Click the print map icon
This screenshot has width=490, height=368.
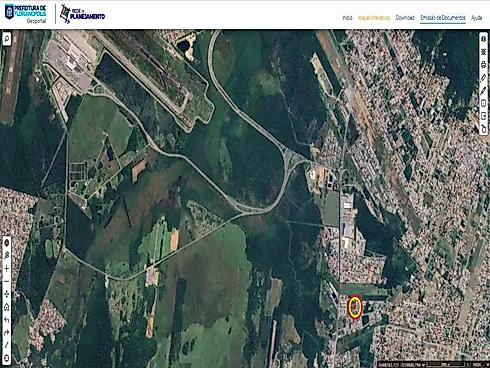click(483, 65)
